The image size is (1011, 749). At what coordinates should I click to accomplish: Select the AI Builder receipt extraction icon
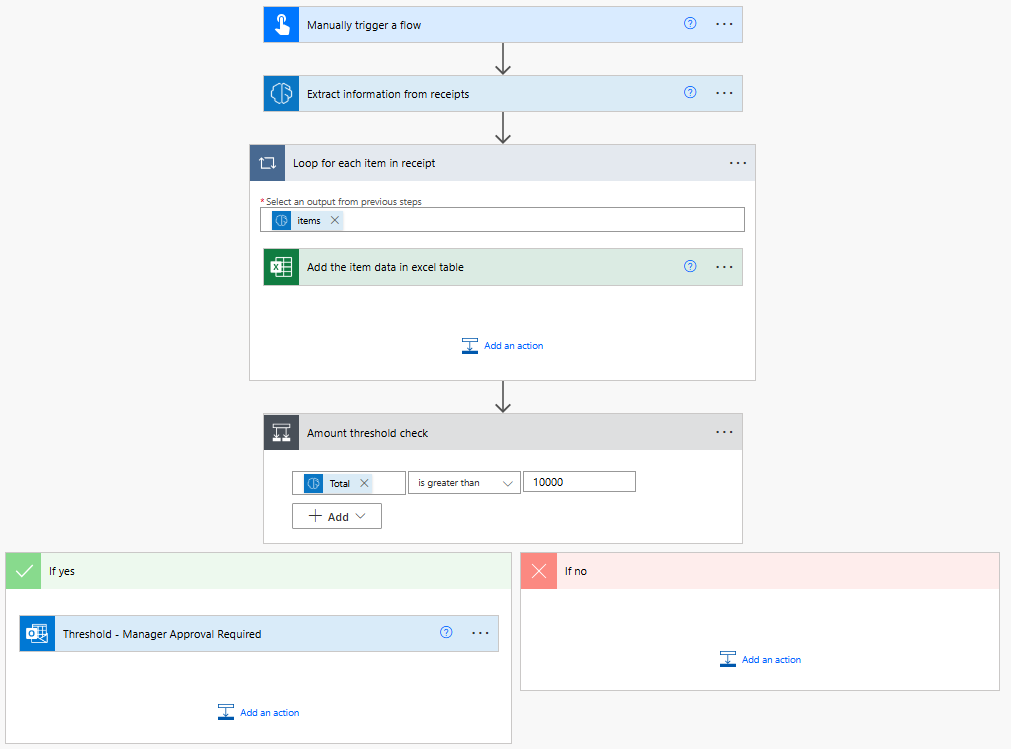(281, 93)
